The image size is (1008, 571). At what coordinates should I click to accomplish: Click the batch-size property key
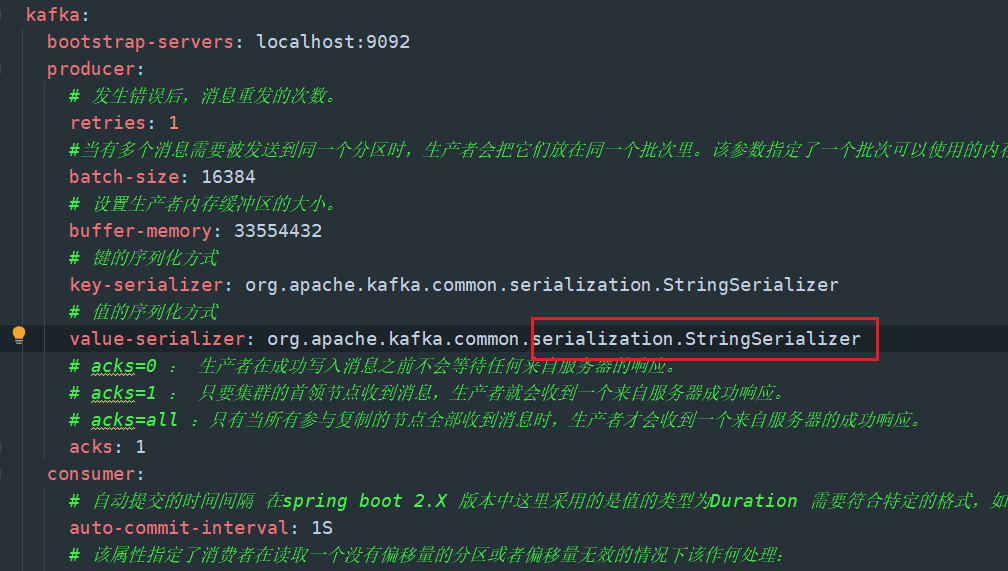click(123, 177)
